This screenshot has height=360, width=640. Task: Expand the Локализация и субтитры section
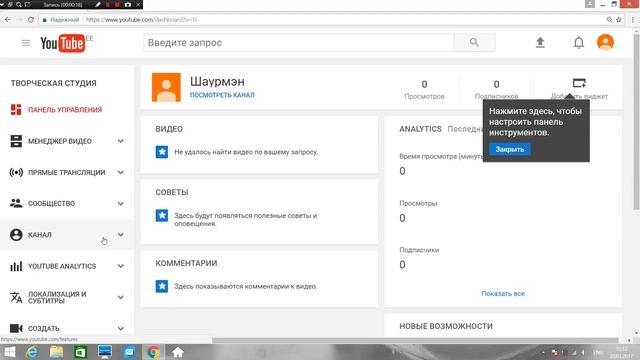(120, 298)
